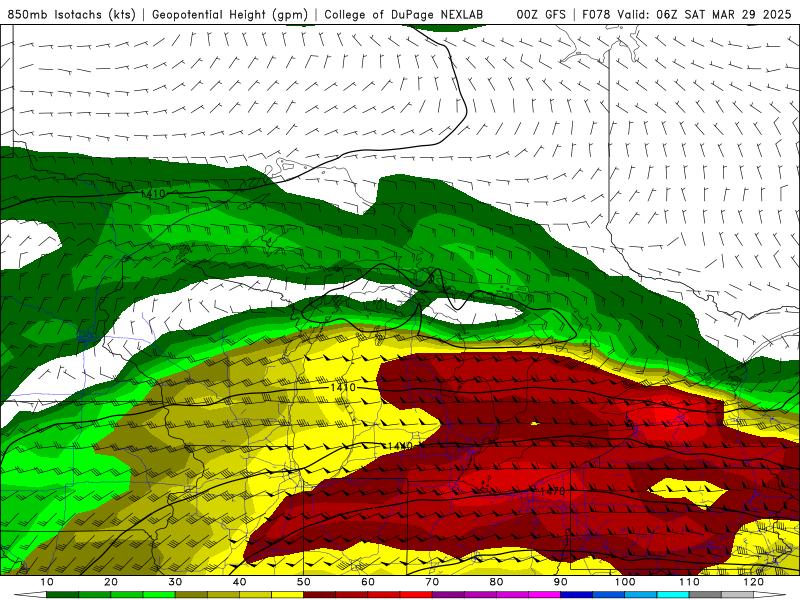This screenshot has height=600, width=800.
Task: Click the colorbar label '70'
Action: click(432, 582)
